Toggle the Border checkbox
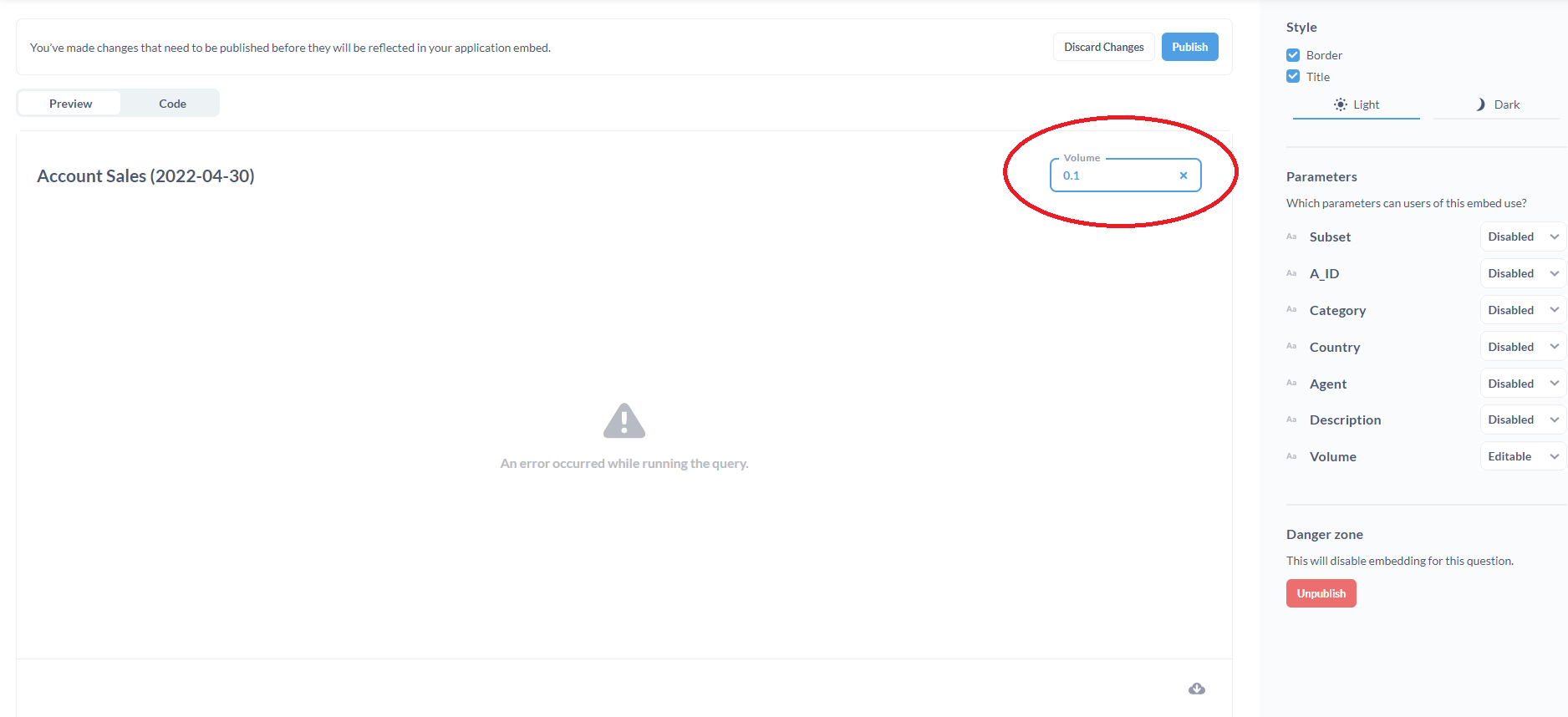Image resolution: width=1568 pixels, height=717 pixels. pyautogui.click(x=1293, y=55)
